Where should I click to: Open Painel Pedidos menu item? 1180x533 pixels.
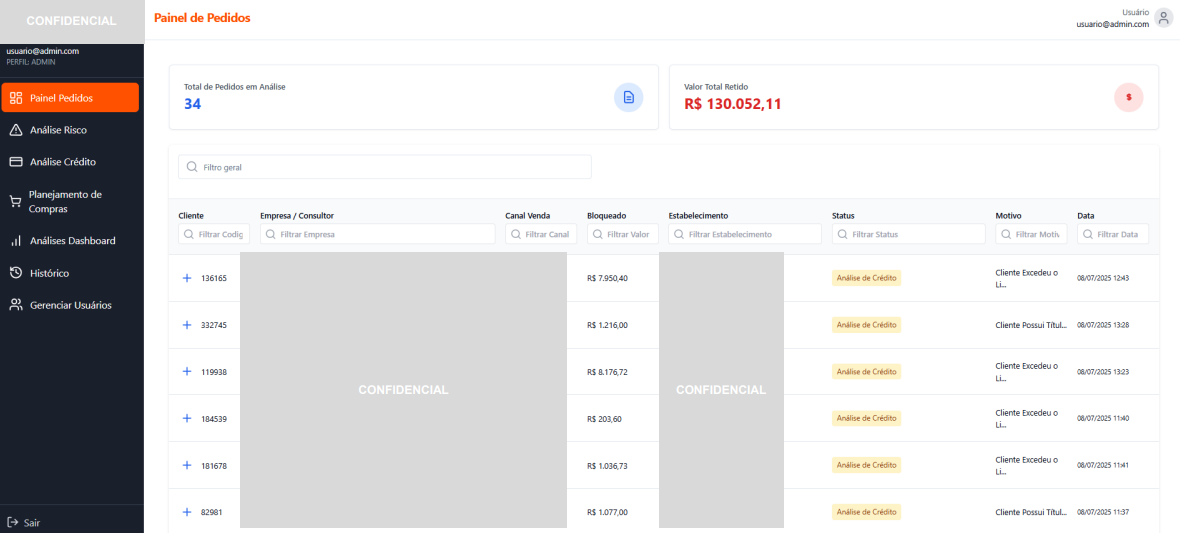pos(70,98)
